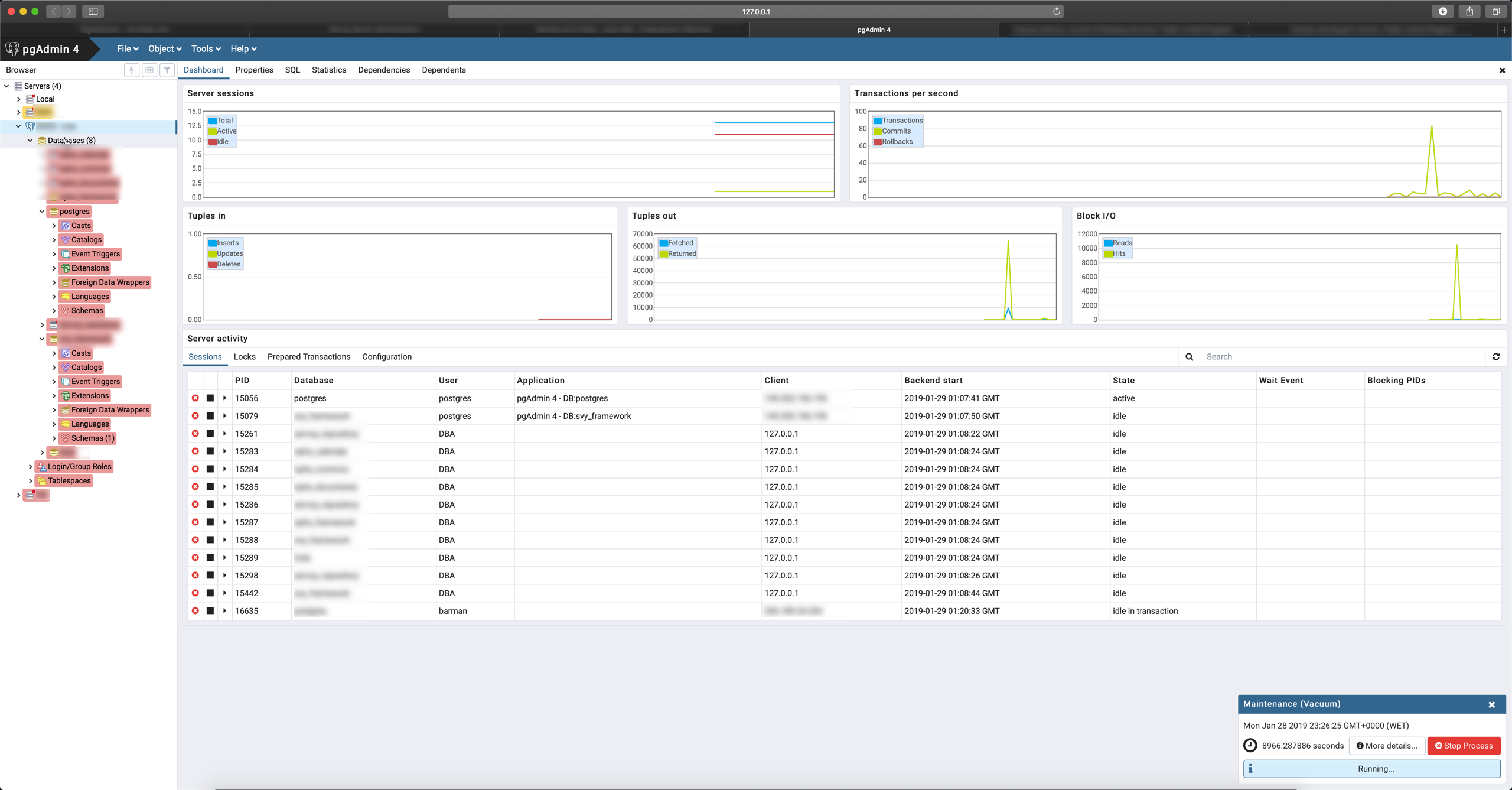This screenshot has width=1512, height=790.
Task: Click the Stop Process button
Action: [1464, 746]
